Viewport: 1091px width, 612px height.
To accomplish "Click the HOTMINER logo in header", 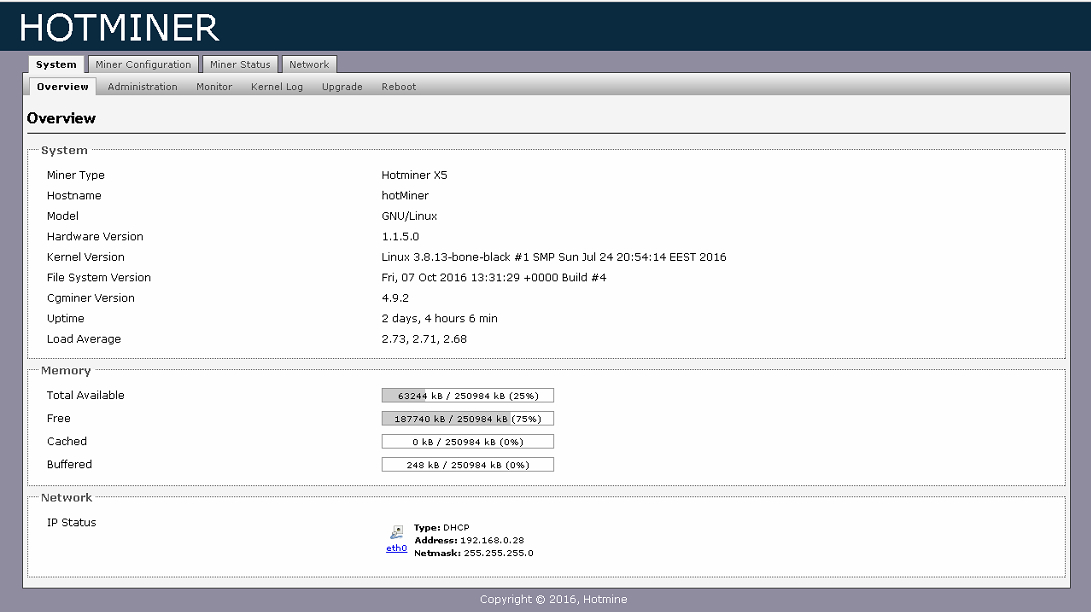I will tap(120, 26).
